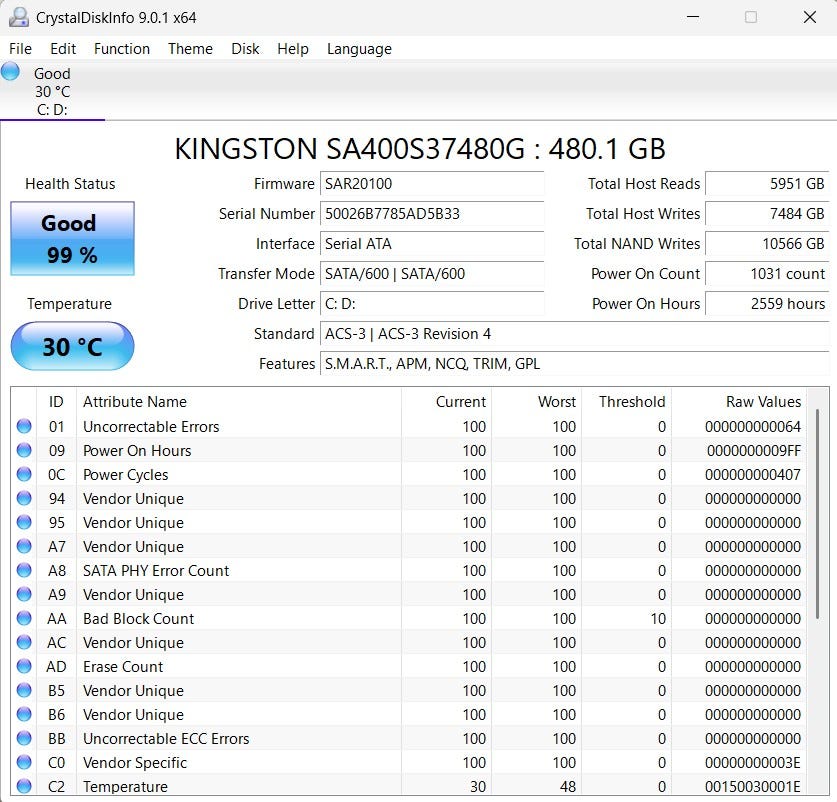Click the worst value 48 in Temperature row

567,787
